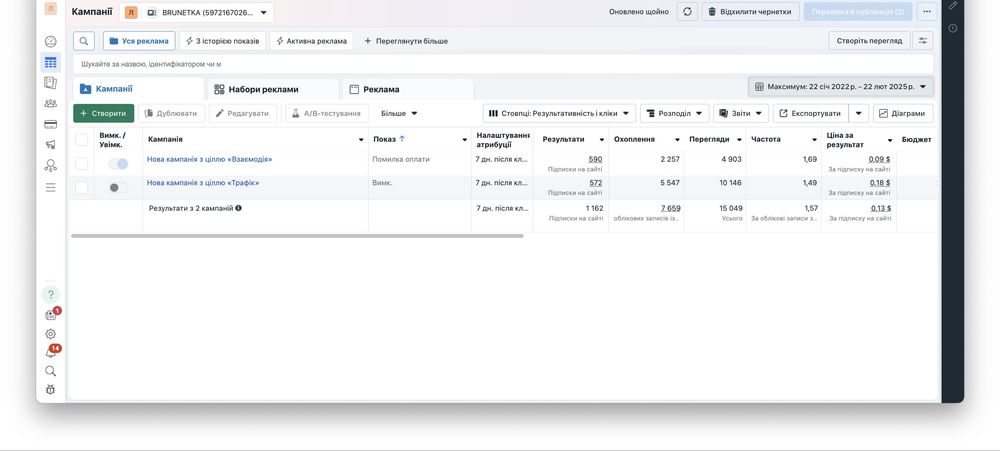Click the horizontal scrollbar under the table

[x=297, y=236]
